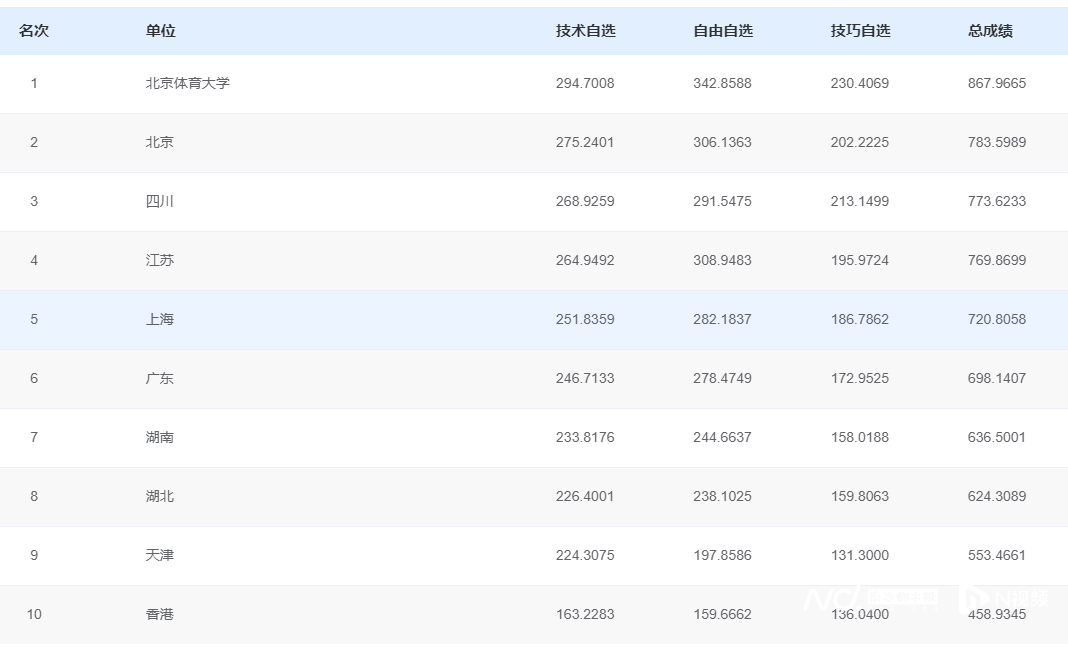
Task: Click the 湖南 unit name
Action: click(159, 437)
